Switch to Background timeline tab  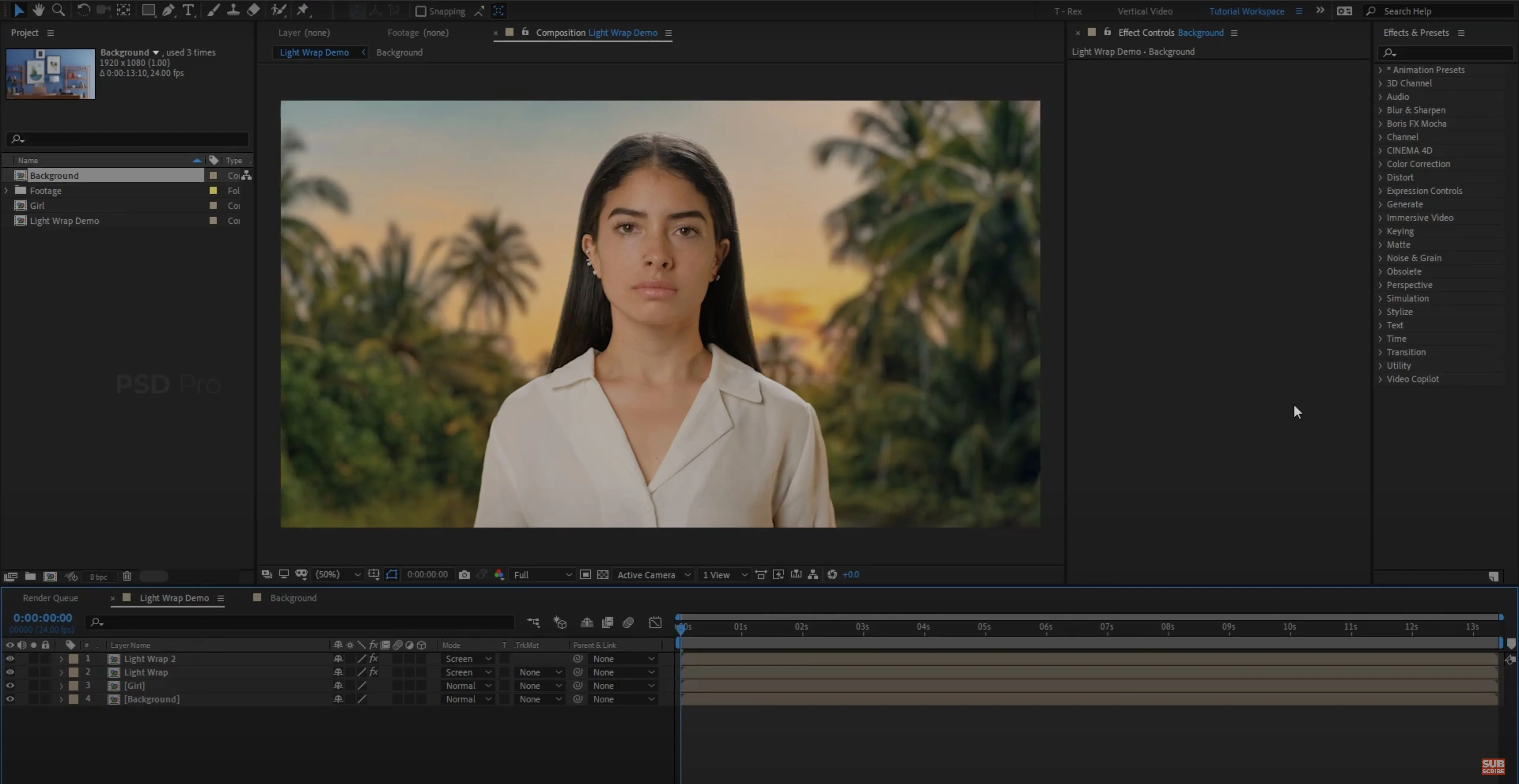point(293,598)
